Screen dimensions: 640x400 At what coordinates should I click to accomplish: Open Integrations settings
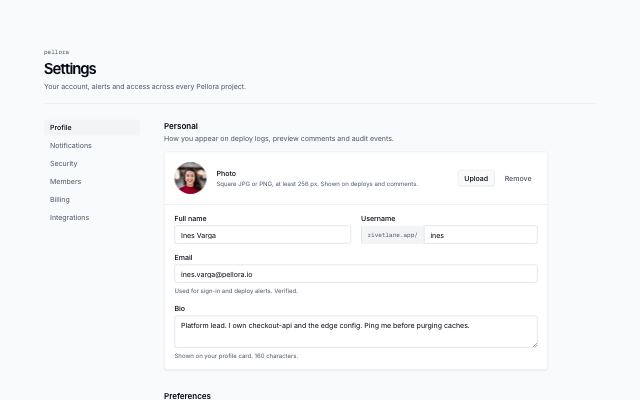tap(92, 218)
